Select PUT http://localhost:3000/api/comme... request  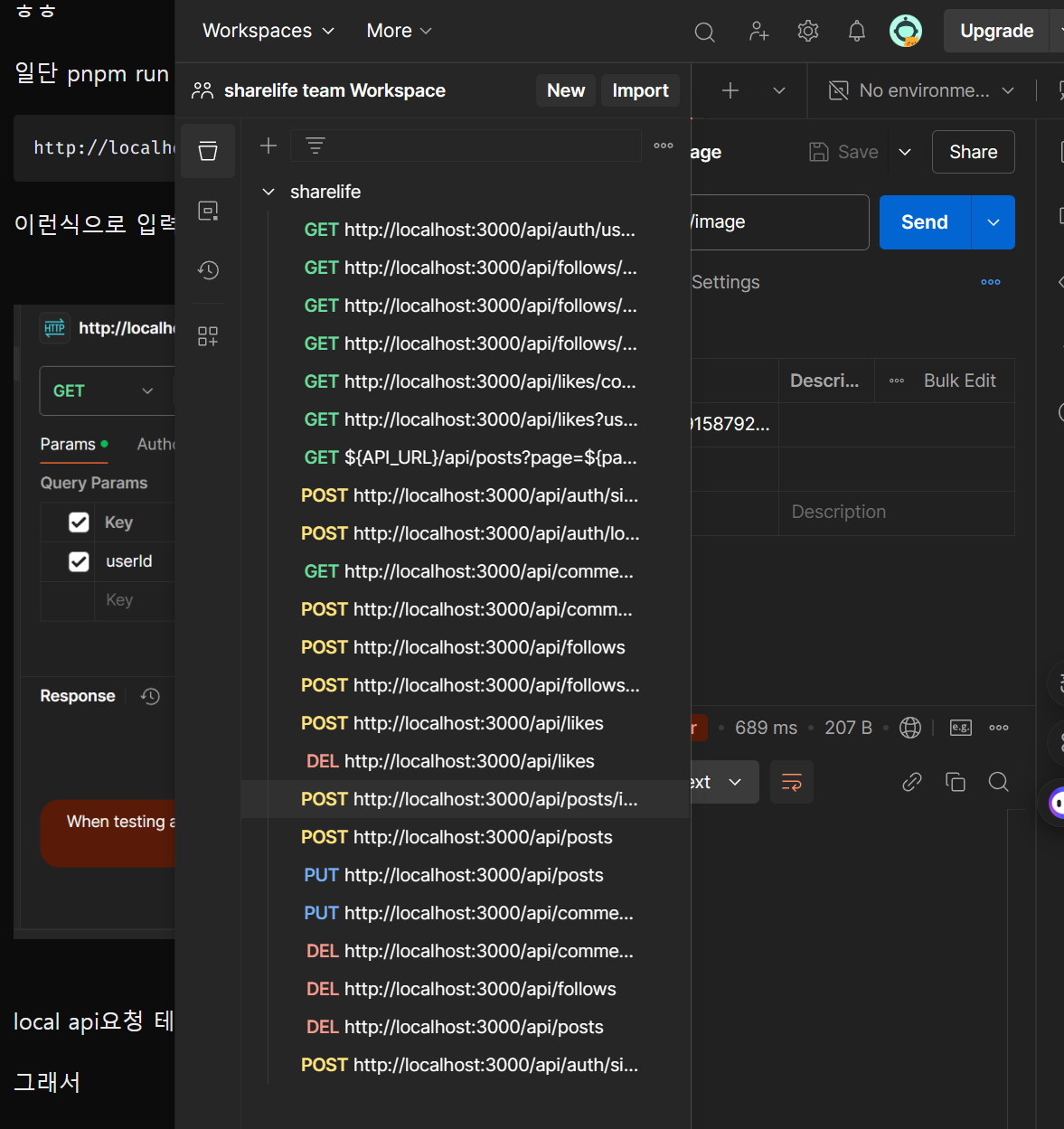point(466,913)
